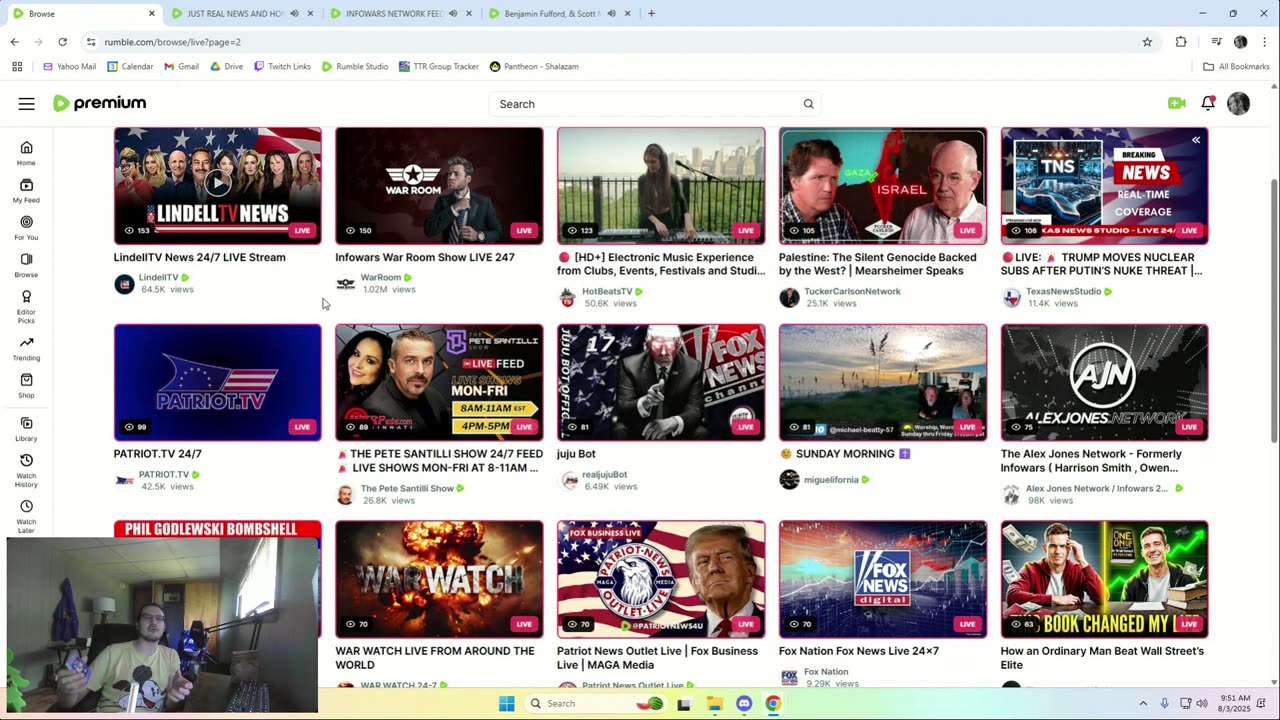This screenshot has width=1280, height=720.
Task: Open a new browser tab
Action: coord(651,14)
